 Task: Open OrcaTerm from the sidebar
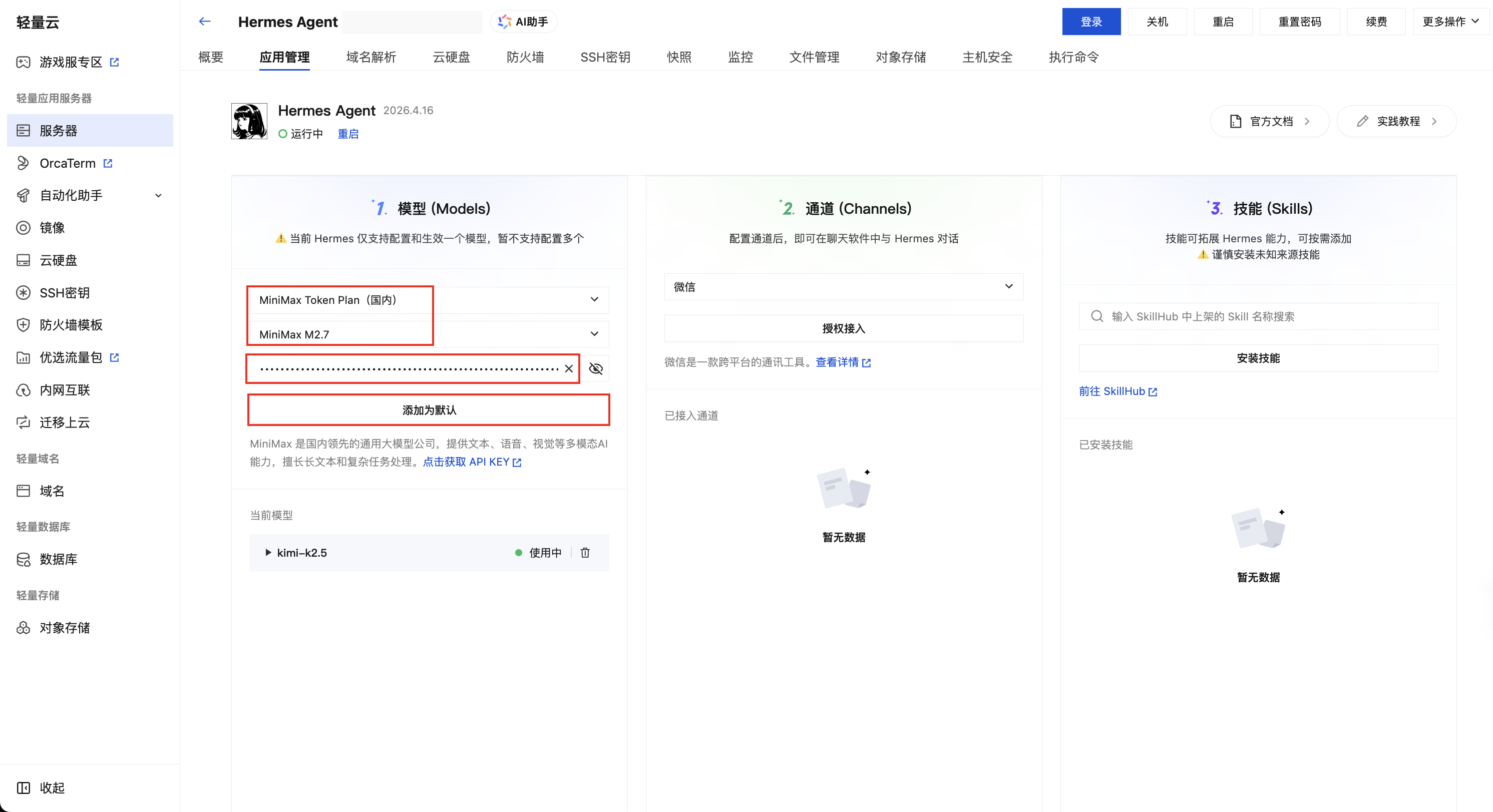pyautogui.click(x=67, y=163)
